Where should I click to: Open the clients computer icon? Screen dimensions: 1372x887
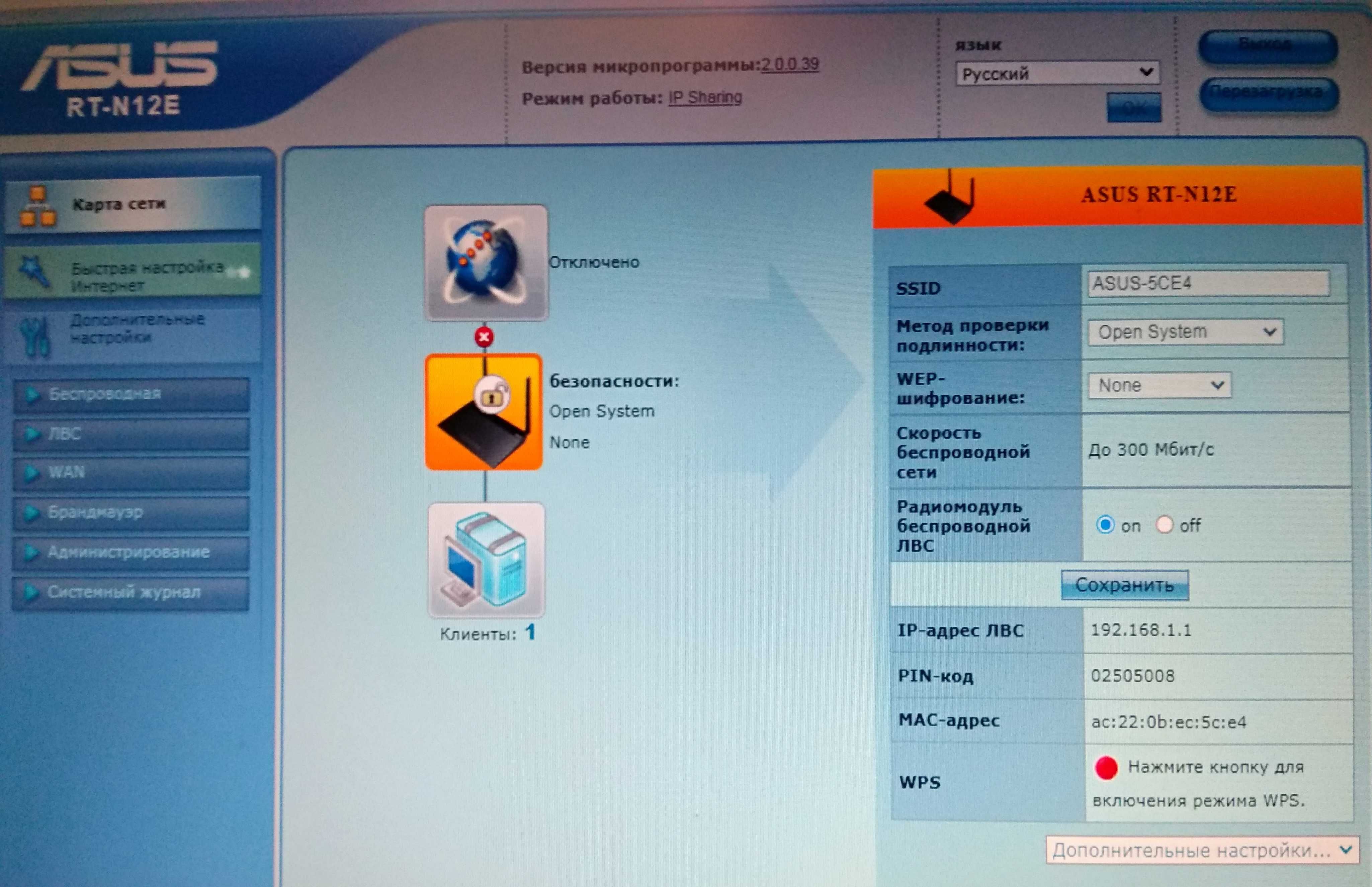486,560
